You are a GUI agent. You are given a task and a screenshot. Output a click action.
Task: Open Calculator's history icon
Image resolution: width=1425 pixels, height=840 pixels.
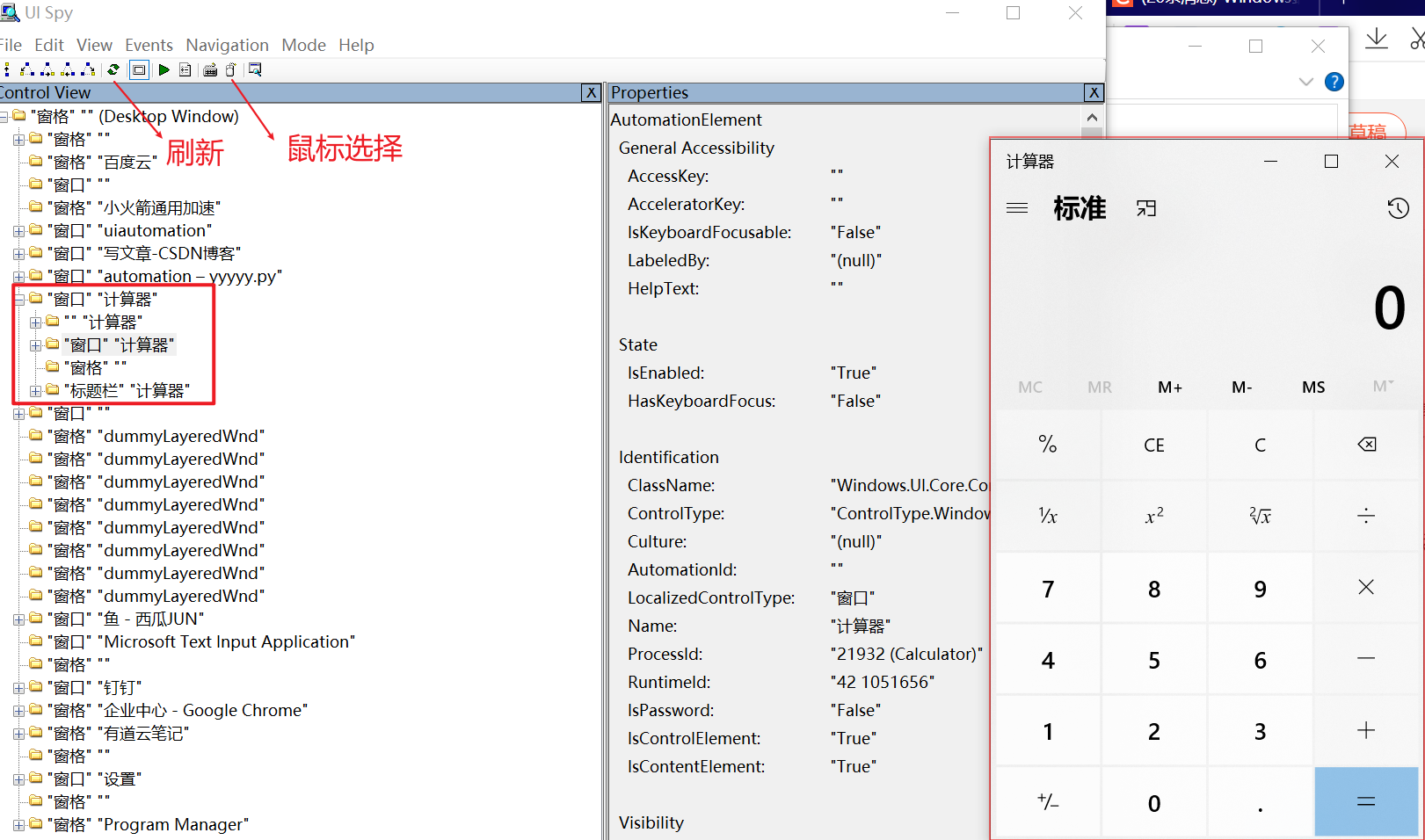click(x=1398, y=208)
